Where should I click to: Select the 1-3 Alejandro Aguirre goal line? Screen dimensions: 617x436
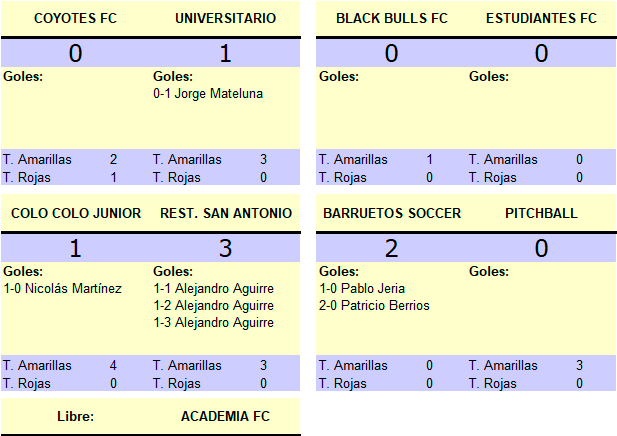pos(214,322)
